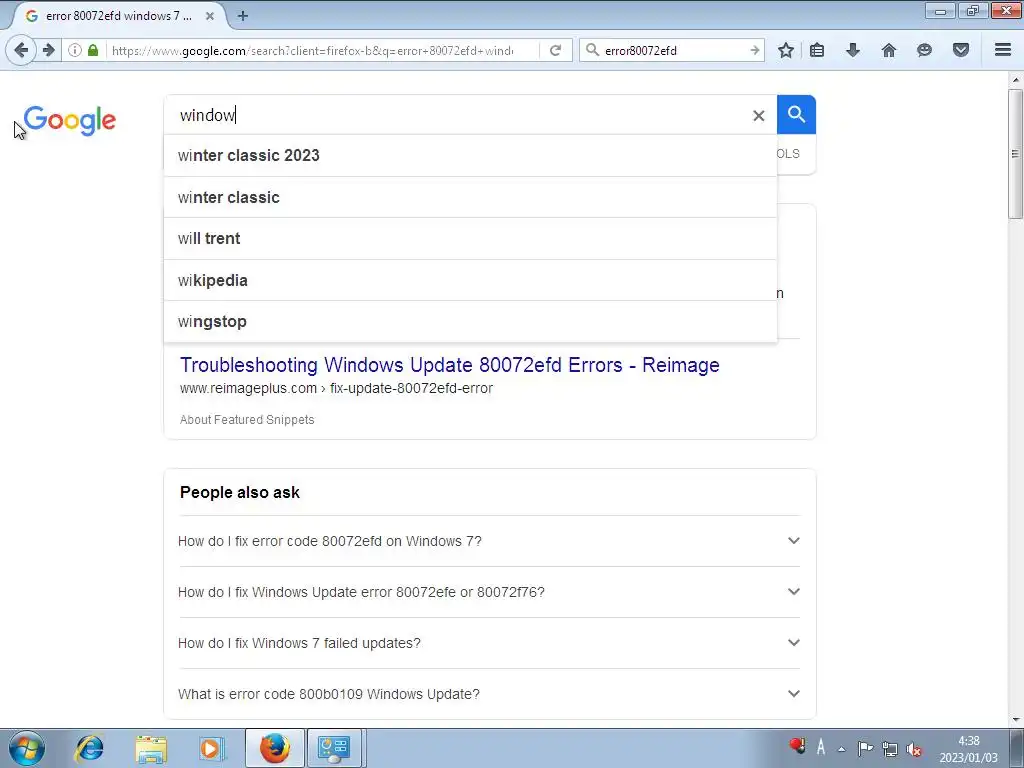Screen dimensions: 1024x768
Task: Pick the 'wikipedia' suggestion
Action: (470, 280)
